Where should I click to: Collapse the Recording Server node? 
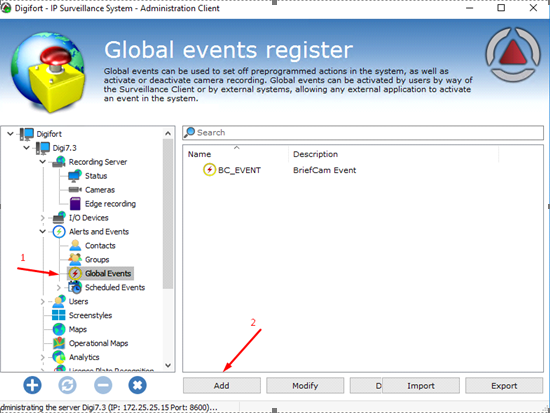click(x=43, y=162)
